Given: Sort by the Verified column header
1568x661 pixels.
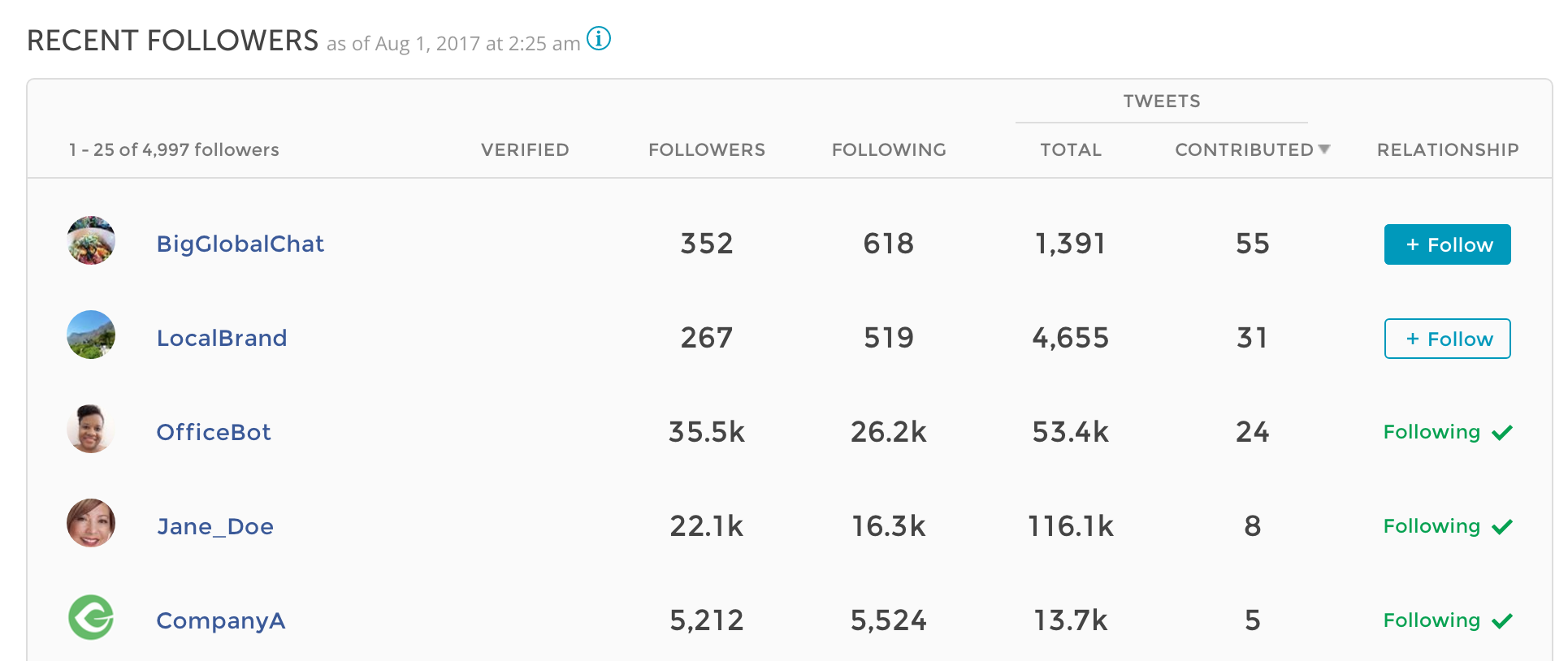Looking at the screenshot, I should click(525, 149).
